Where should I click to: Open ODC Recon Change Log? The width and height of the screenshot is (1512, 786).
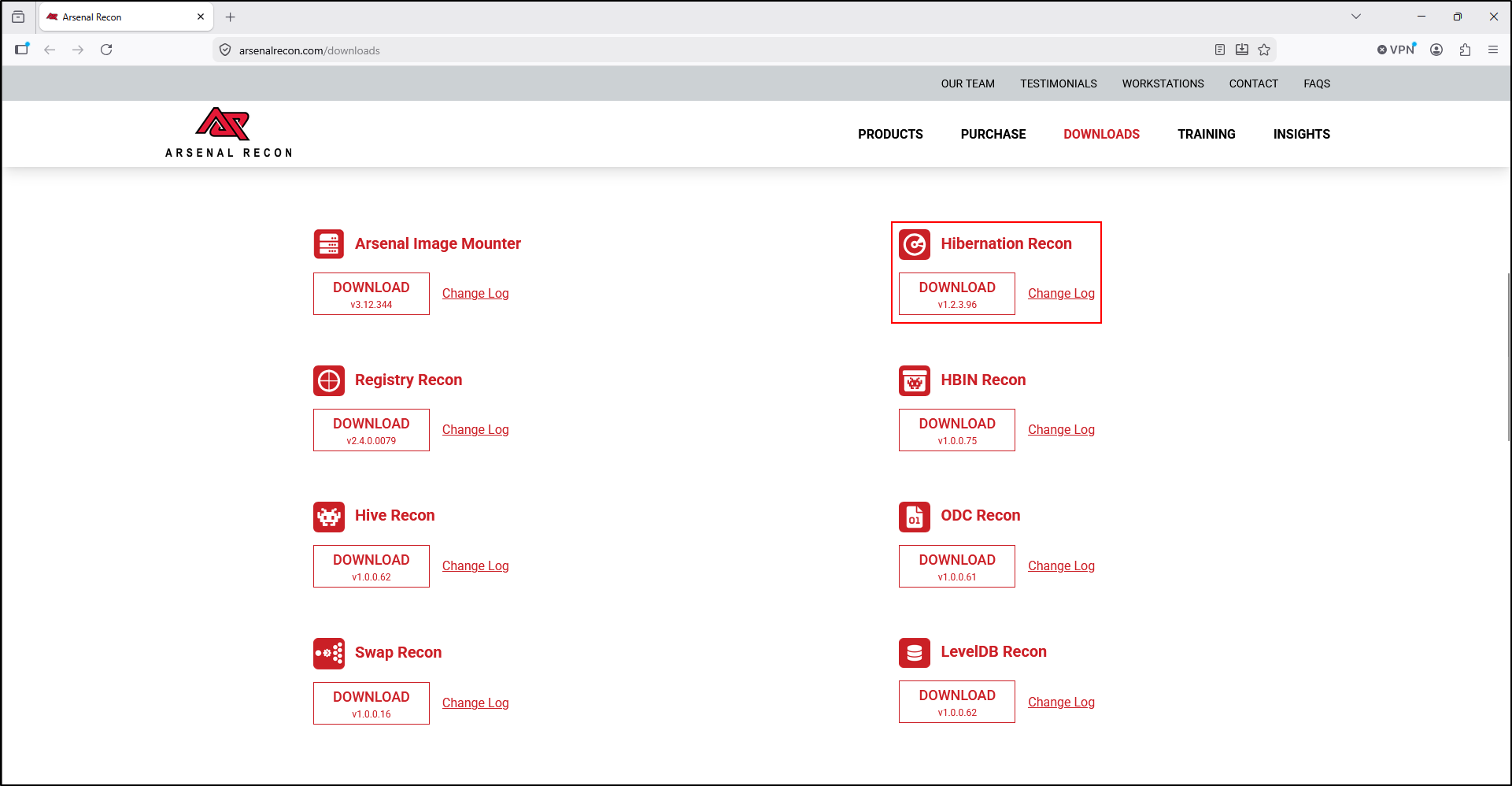[x=1061, y=565]
